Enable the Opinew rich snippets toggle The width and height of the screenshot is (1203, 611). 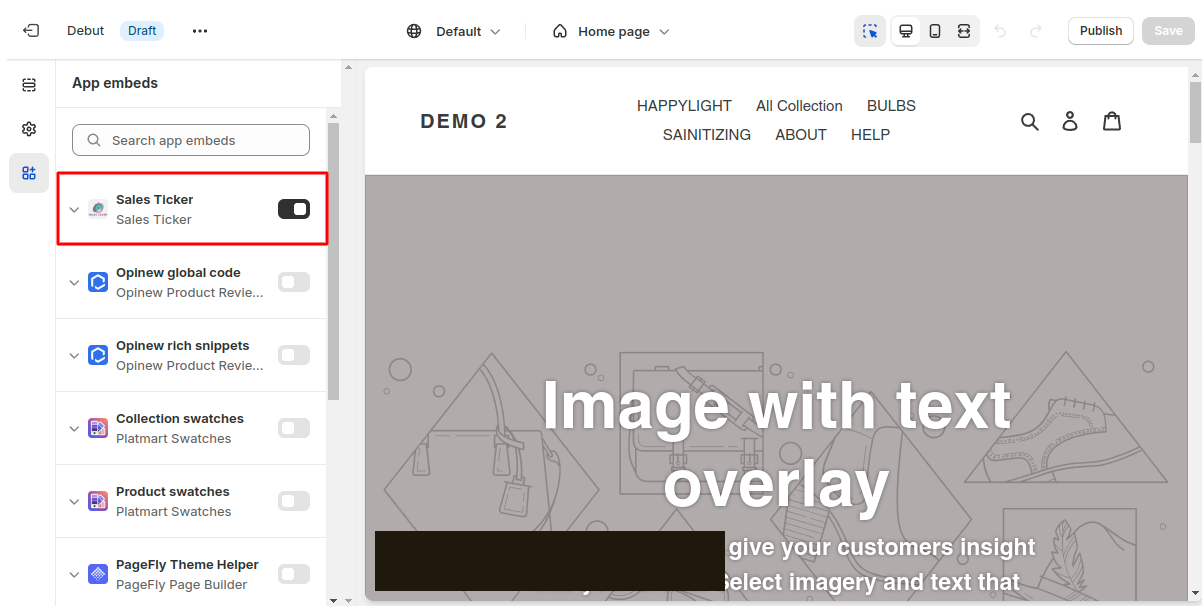(x=294, y=355)
